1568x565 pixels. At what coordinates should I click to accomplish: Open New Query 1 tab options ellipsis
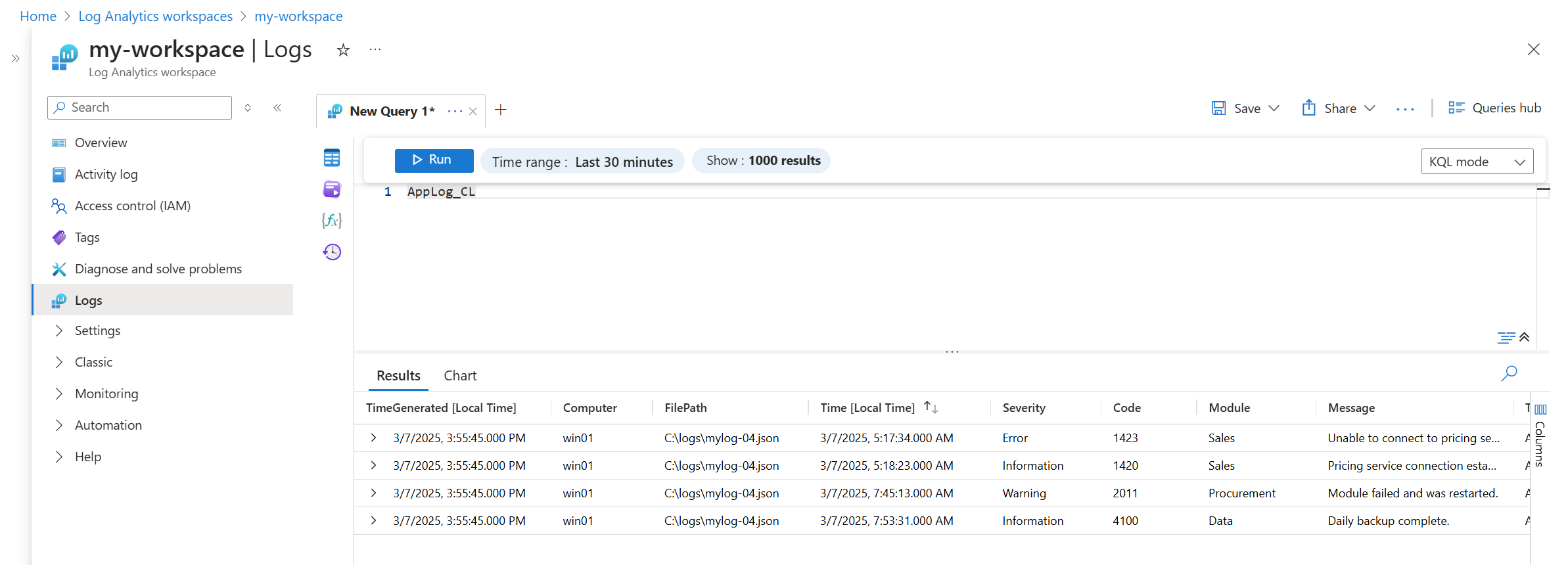[x=455, y=112]
